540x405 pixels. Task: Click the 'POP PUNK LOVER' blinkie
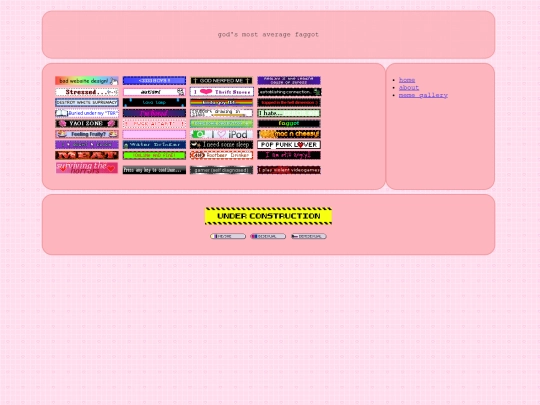click(x=289, y=145)
